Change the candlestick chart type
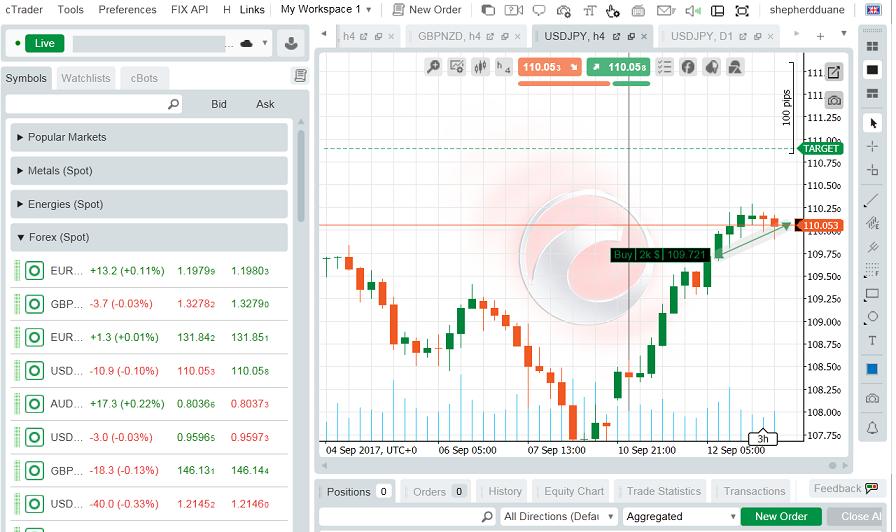Screen dimensions: 896x532 coord(480,67)
